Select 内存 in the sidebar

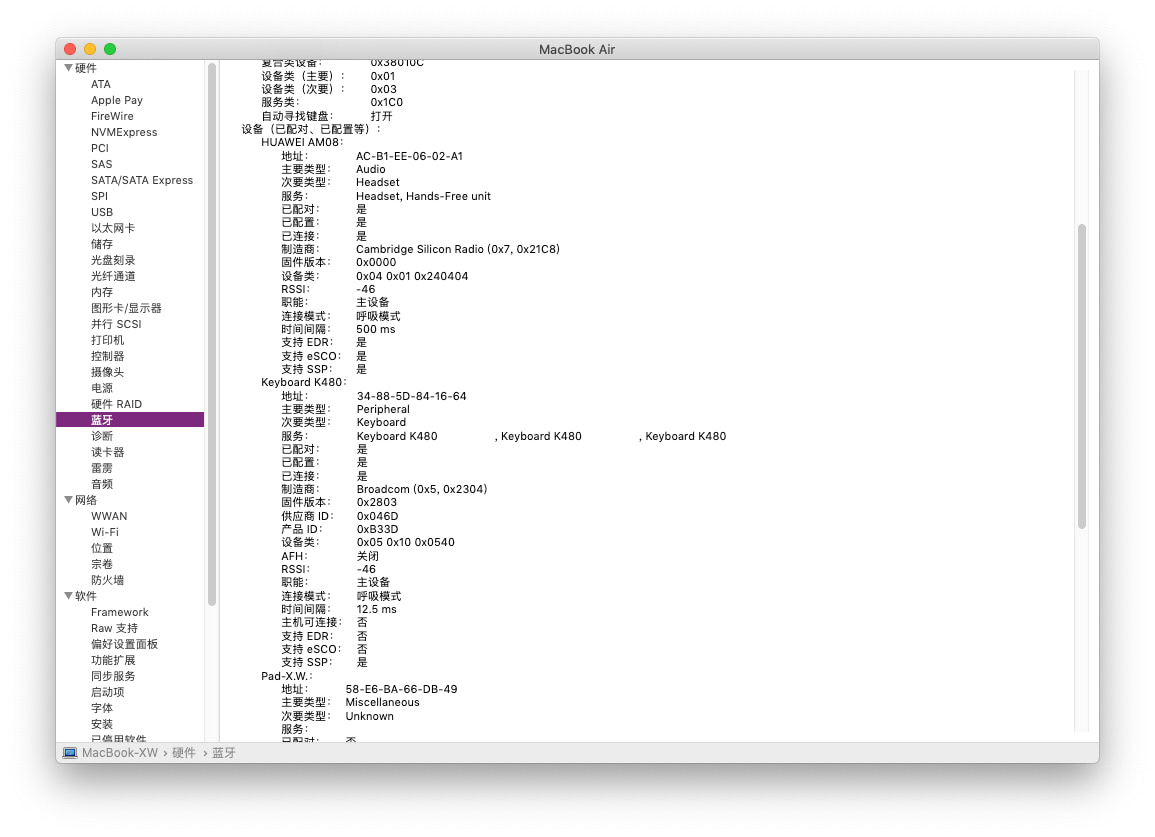[x=102, y=292]
